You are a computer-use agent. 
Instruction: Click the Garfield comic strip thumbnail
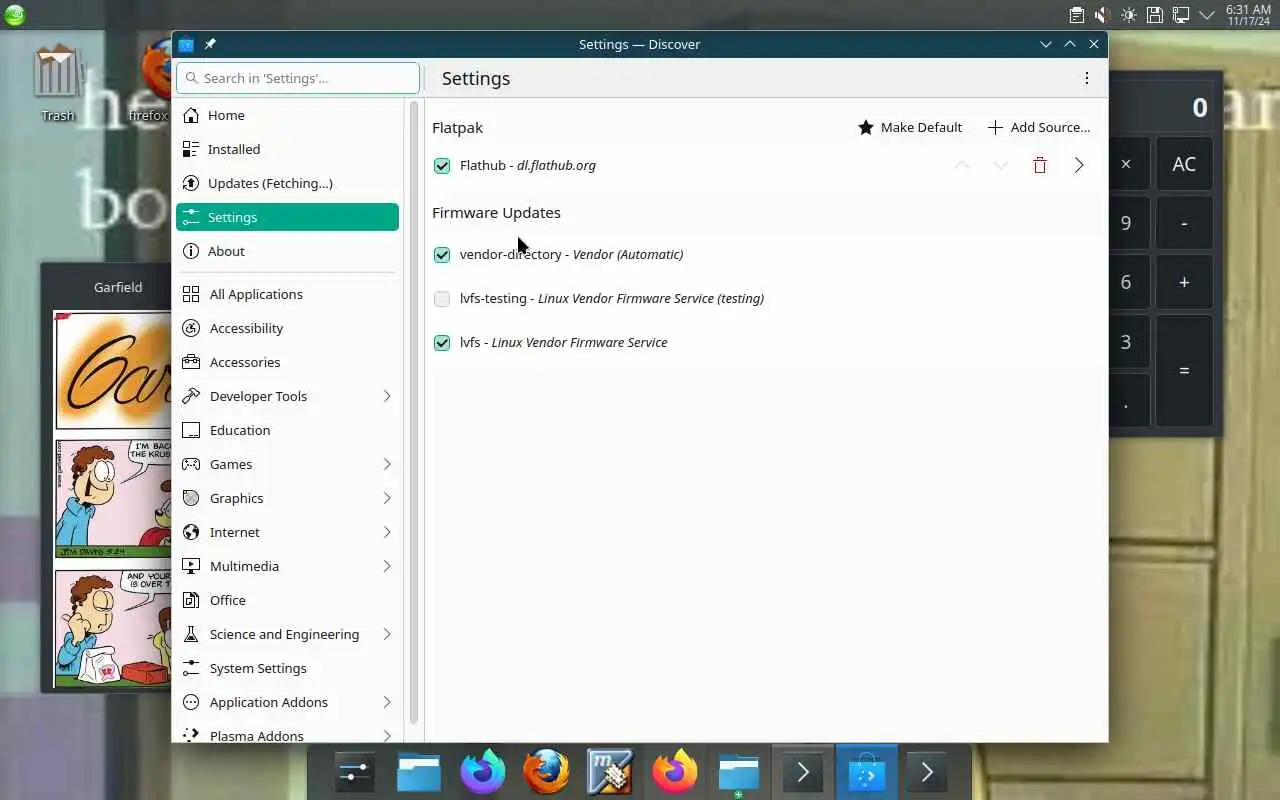pyautogui.click(x=112, y=499)
